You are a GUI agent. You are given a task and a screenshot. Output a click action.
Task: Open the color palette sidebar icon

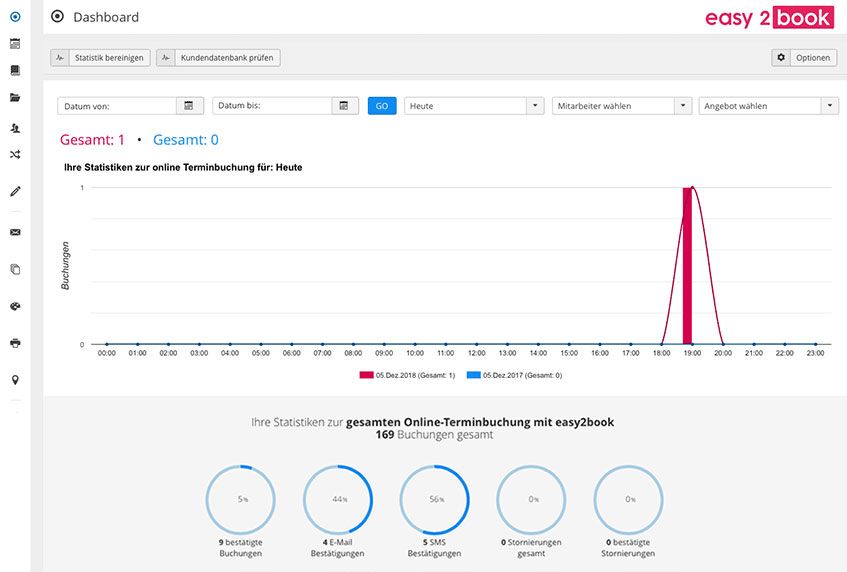(15, 306)
